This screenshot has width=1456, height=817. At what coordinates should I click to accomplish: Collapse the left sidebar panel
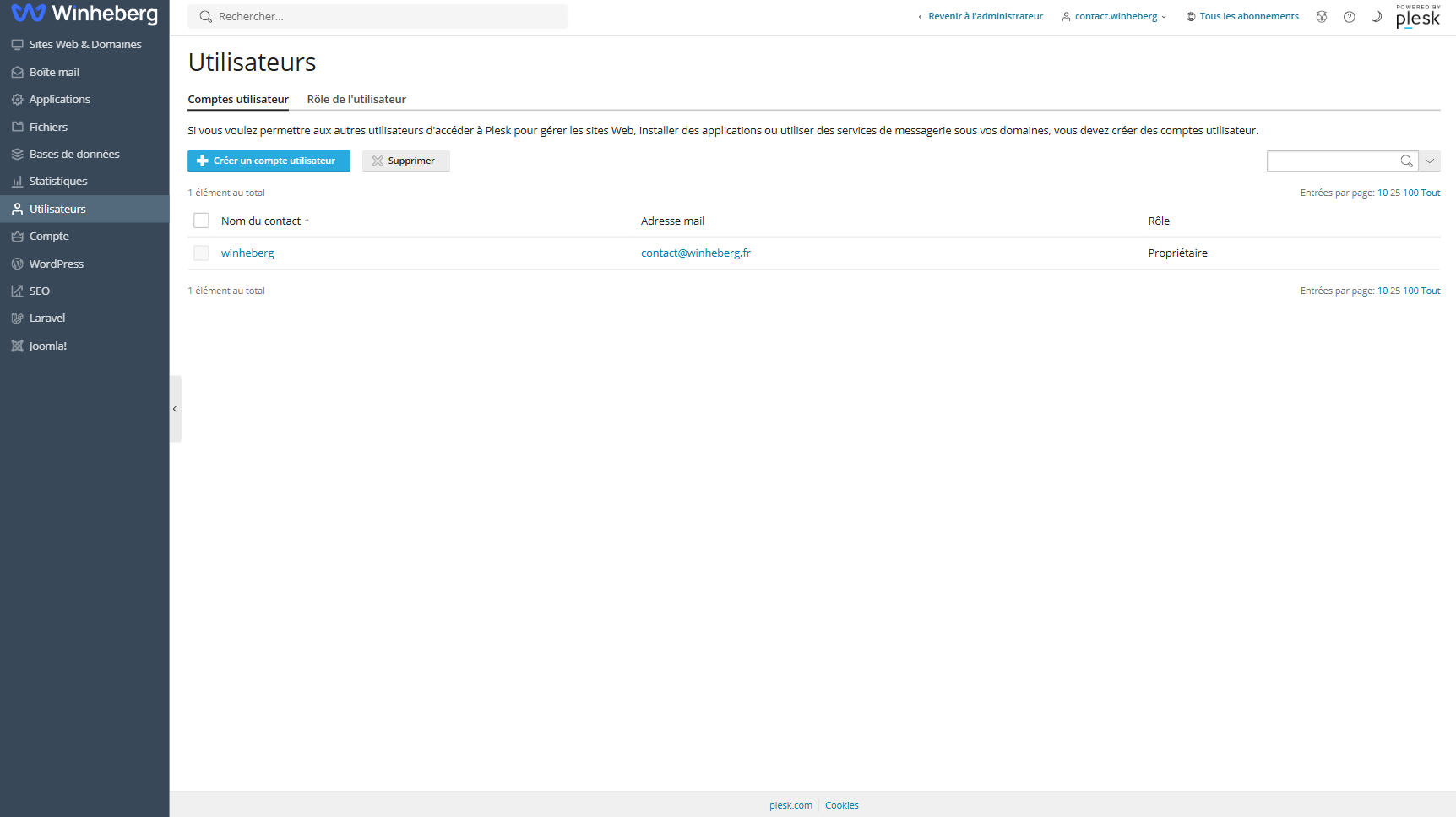pyautogui.click(x=175, y=409)
